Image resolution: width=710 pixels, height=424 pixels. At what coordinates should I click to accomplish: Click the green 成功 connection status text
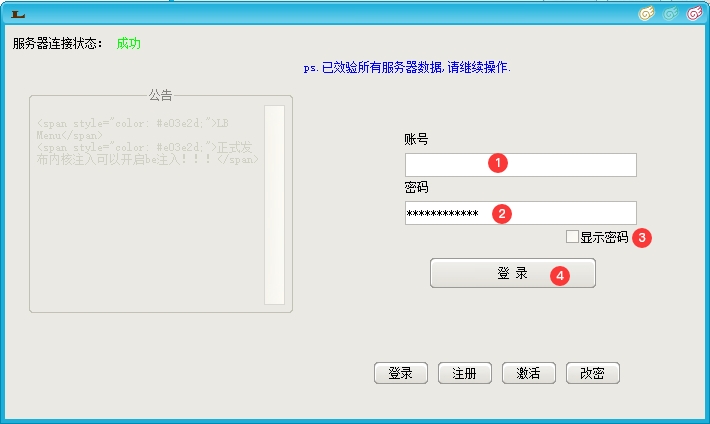128,44
